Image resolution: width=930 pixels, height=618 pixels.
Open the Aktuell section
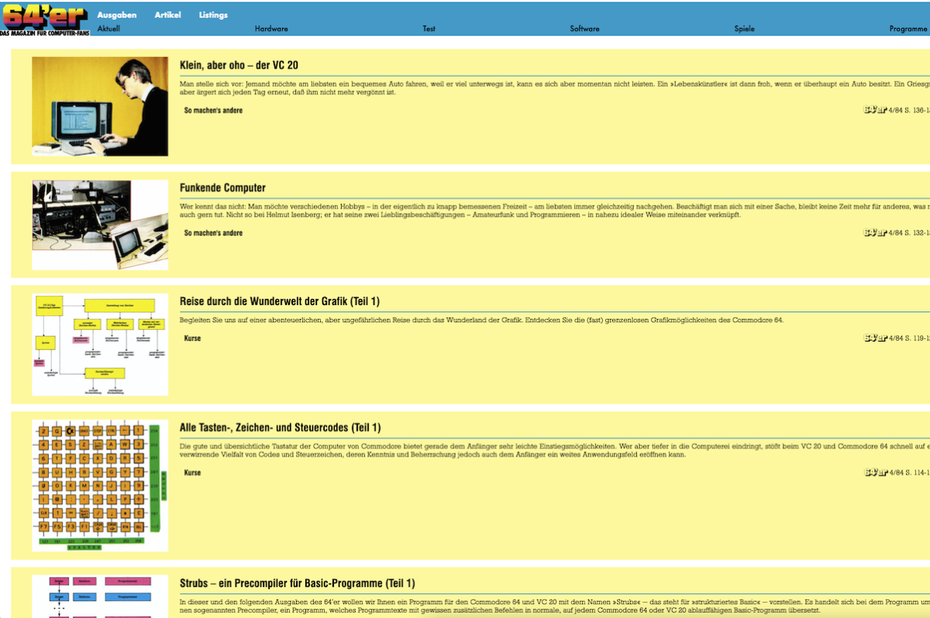[x=108, y=29]
